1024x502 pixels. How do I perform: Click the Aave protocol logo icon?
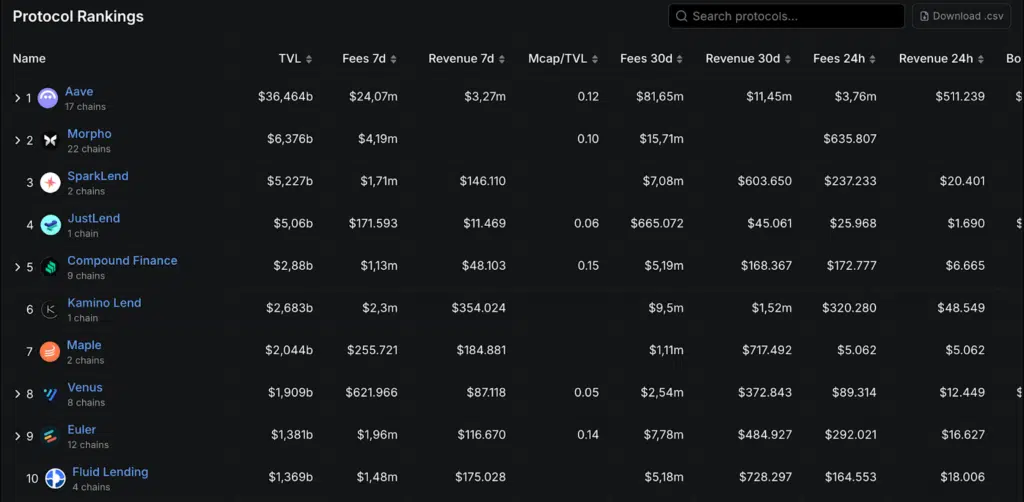click(x=48, y=99)
